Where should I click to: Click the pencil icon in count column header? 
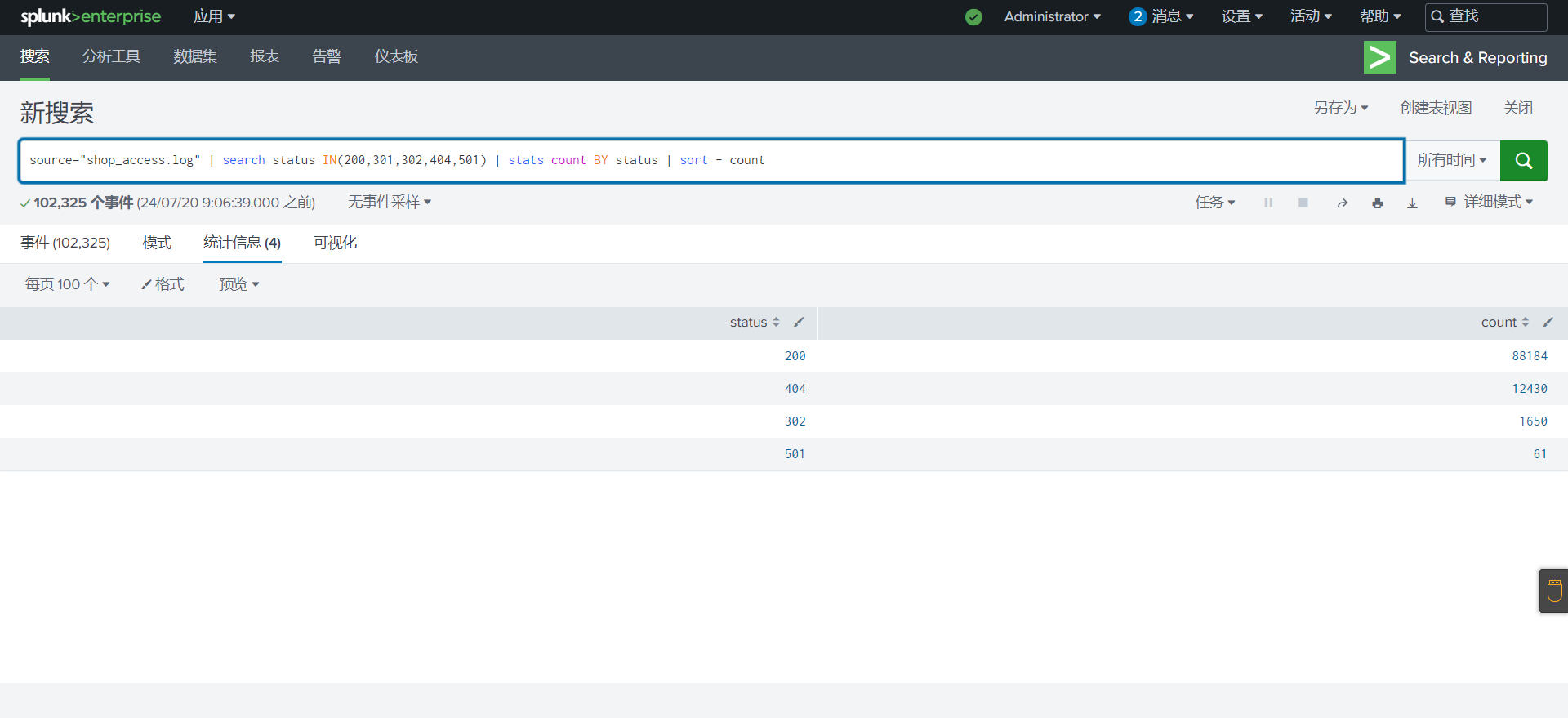[x=1548, y=323]
